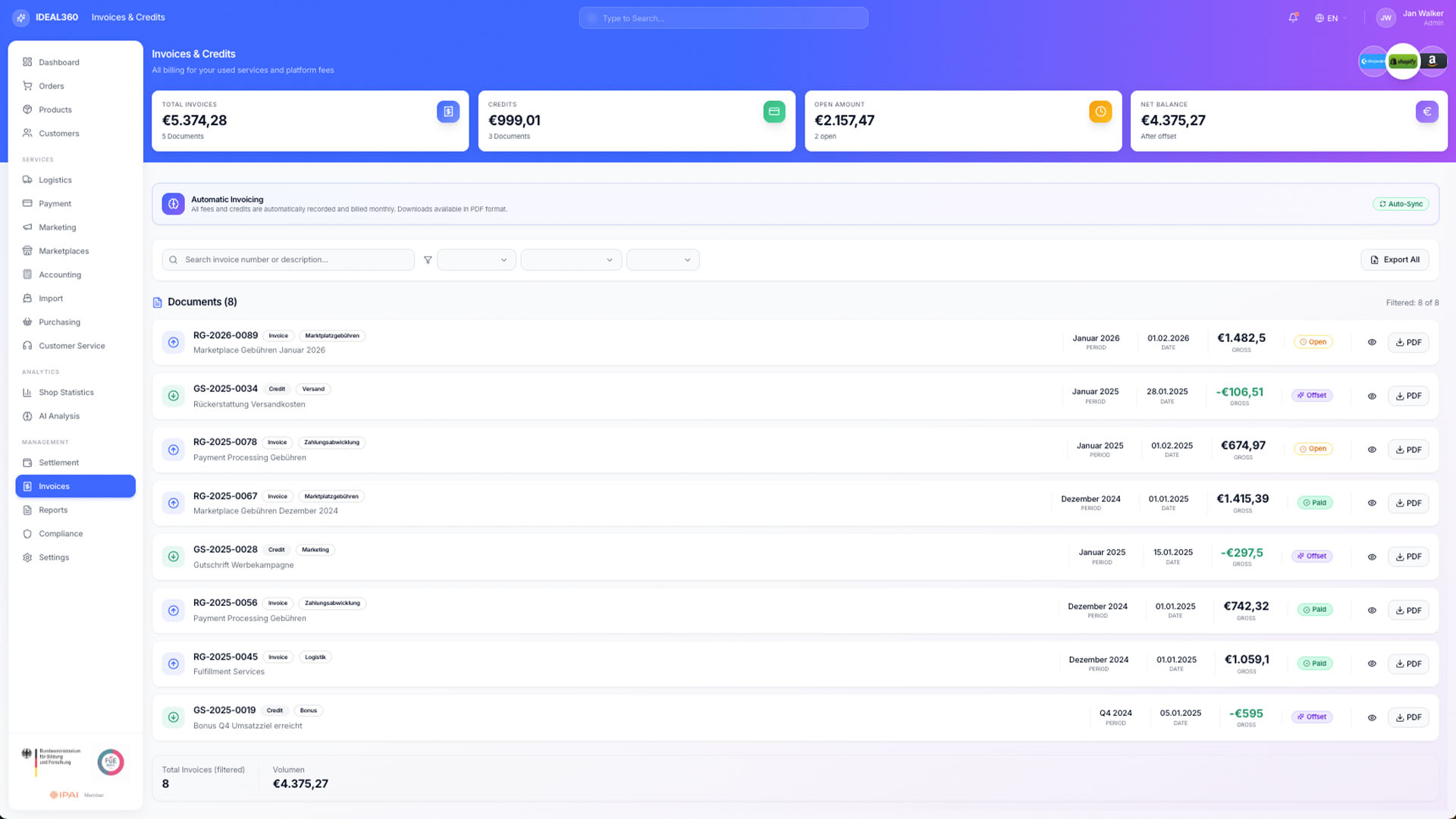Show credit GS-2025-0019 using its eye icon

1372,718
